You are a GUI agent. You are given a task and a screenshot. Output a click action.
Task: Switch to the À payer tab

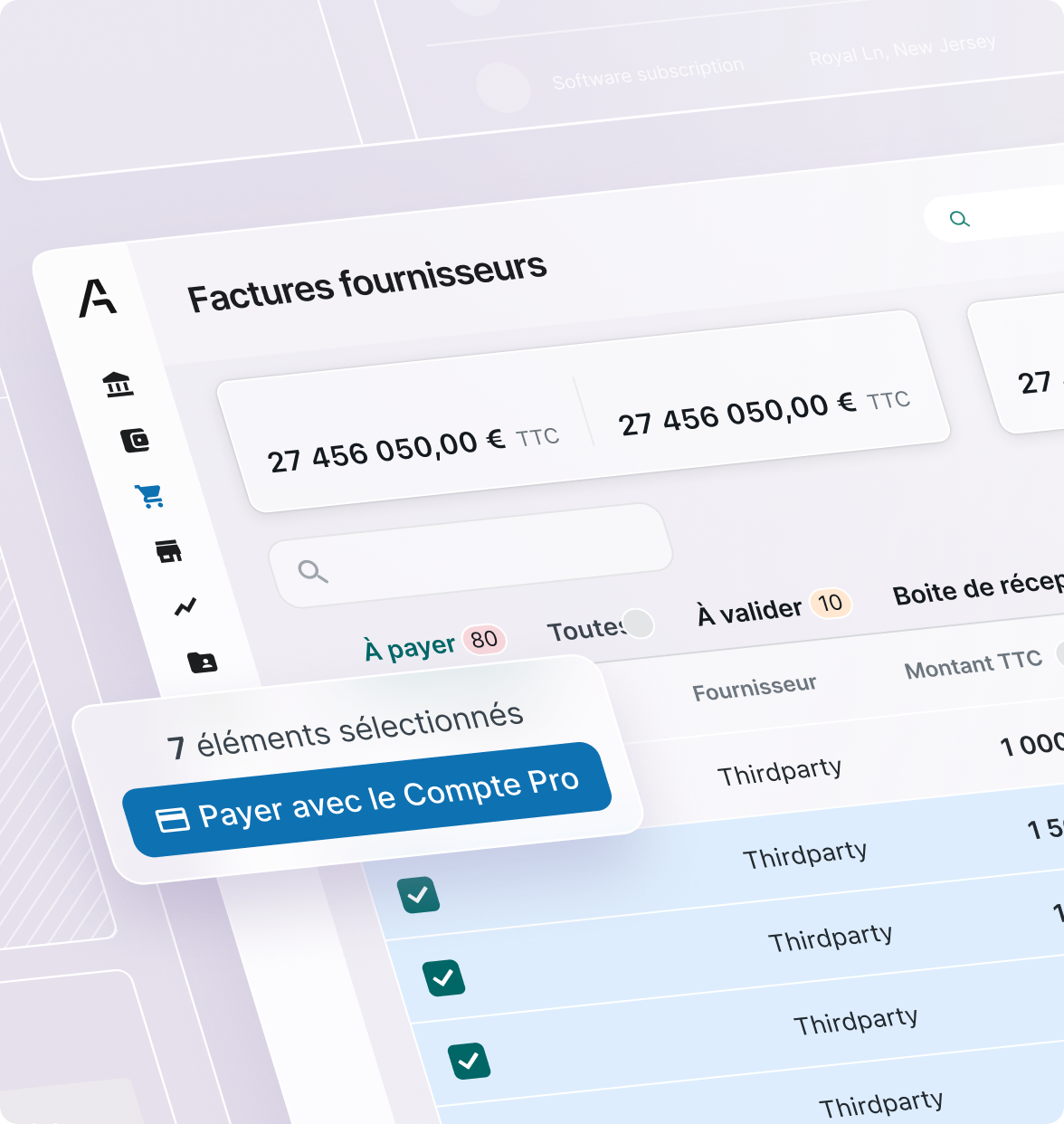click(x=409, y=648)
